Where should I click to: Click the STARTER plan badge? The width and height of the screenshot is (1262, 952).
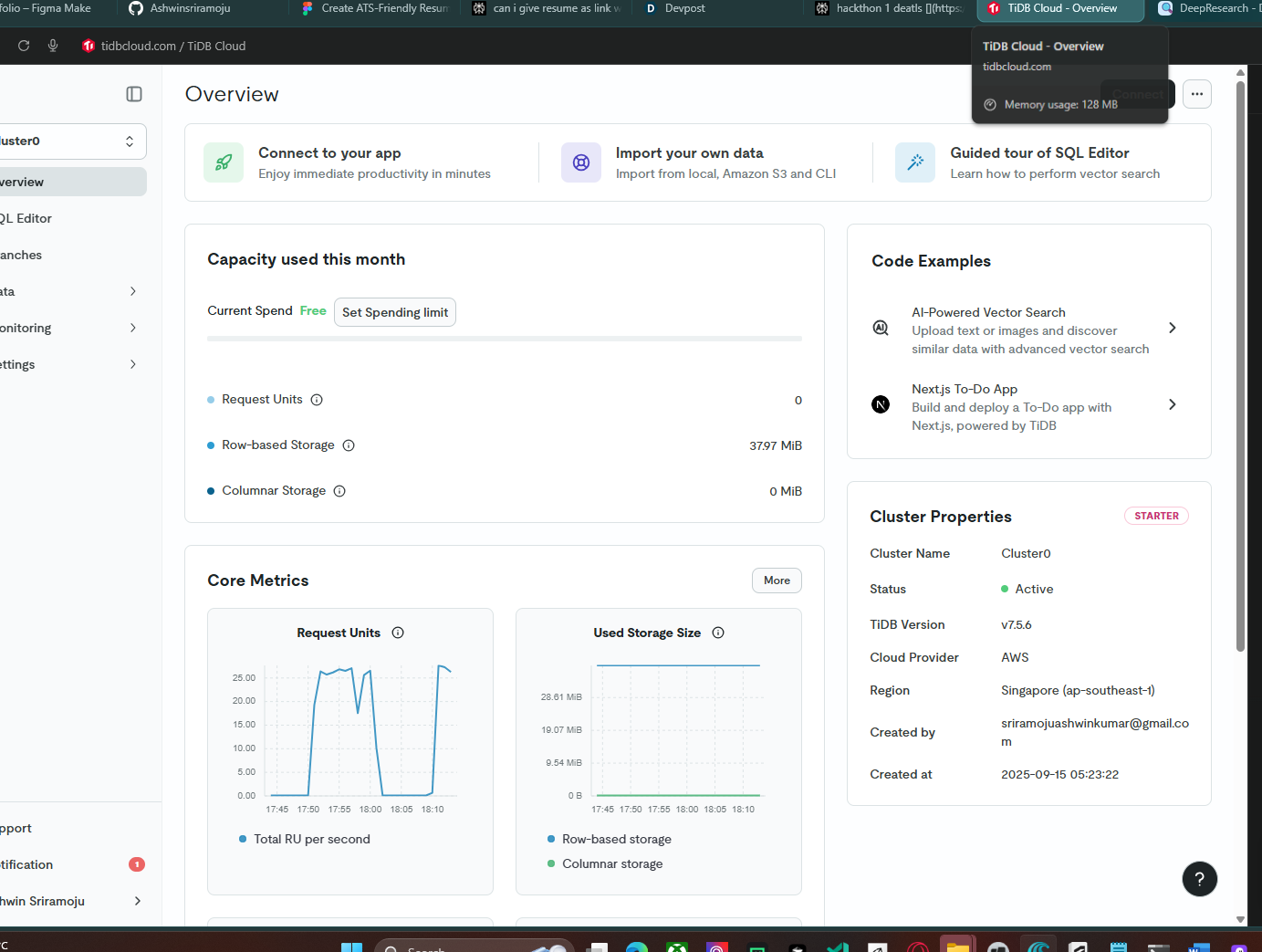(x=1156, y=516)
